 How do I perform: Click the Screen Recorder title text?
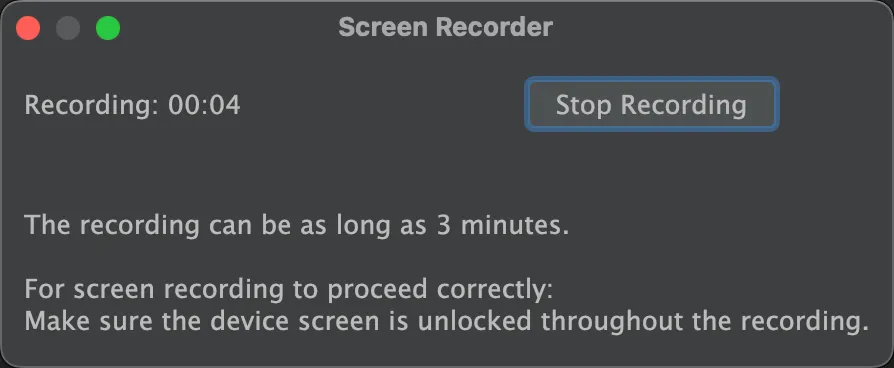tap(446, 27)
